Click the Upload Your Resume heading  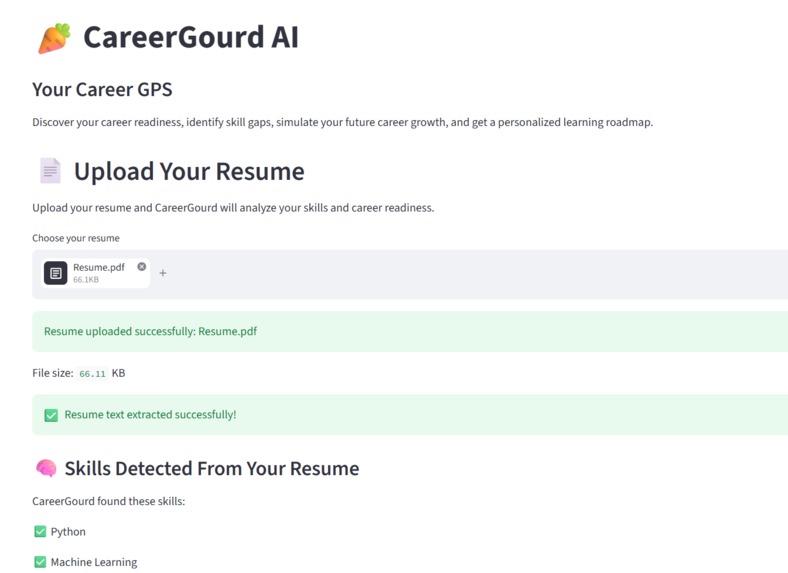pos(189,171)
